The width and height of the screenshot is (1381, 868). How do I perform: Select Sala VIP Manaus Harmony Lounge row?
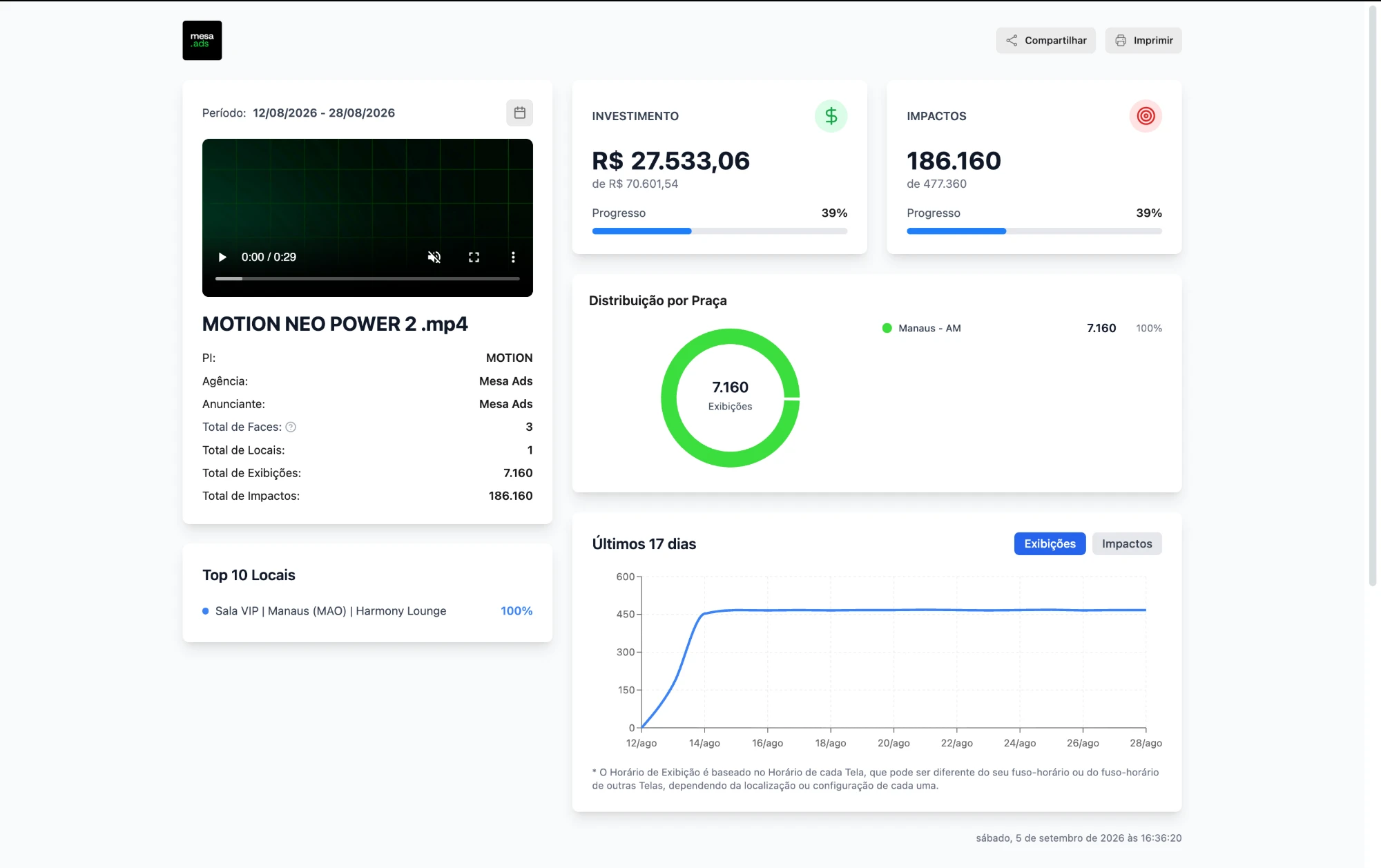(x=367, y=611)
